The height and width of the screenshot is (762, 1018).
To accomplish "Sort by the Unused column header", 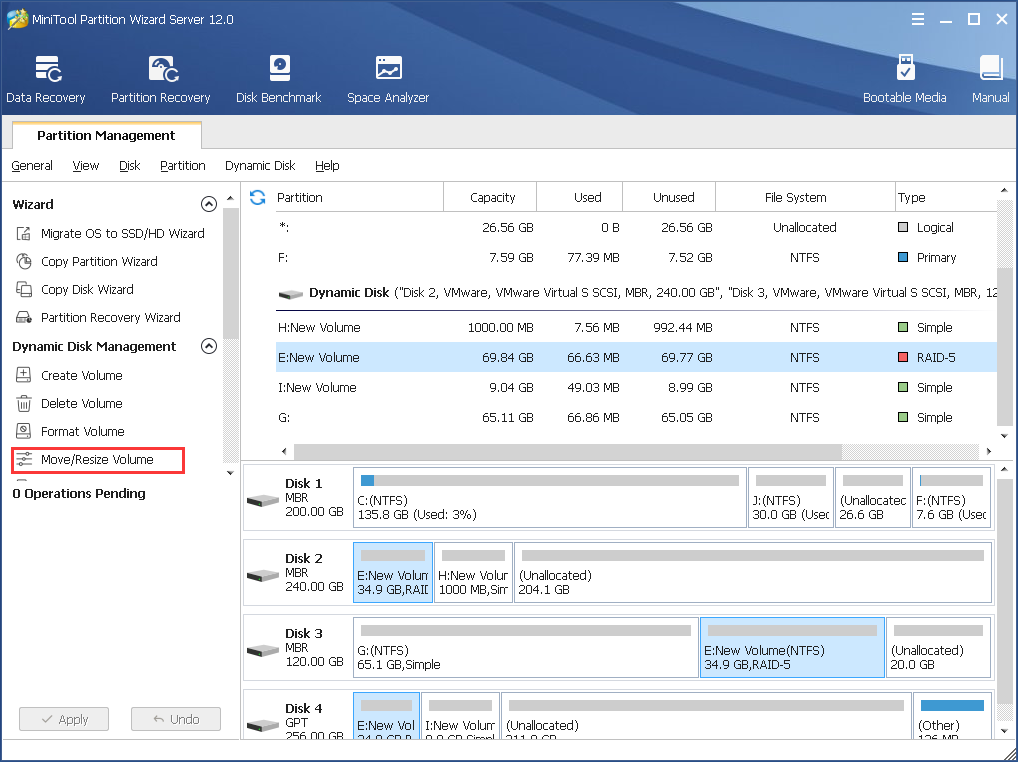I will (669, 197).
